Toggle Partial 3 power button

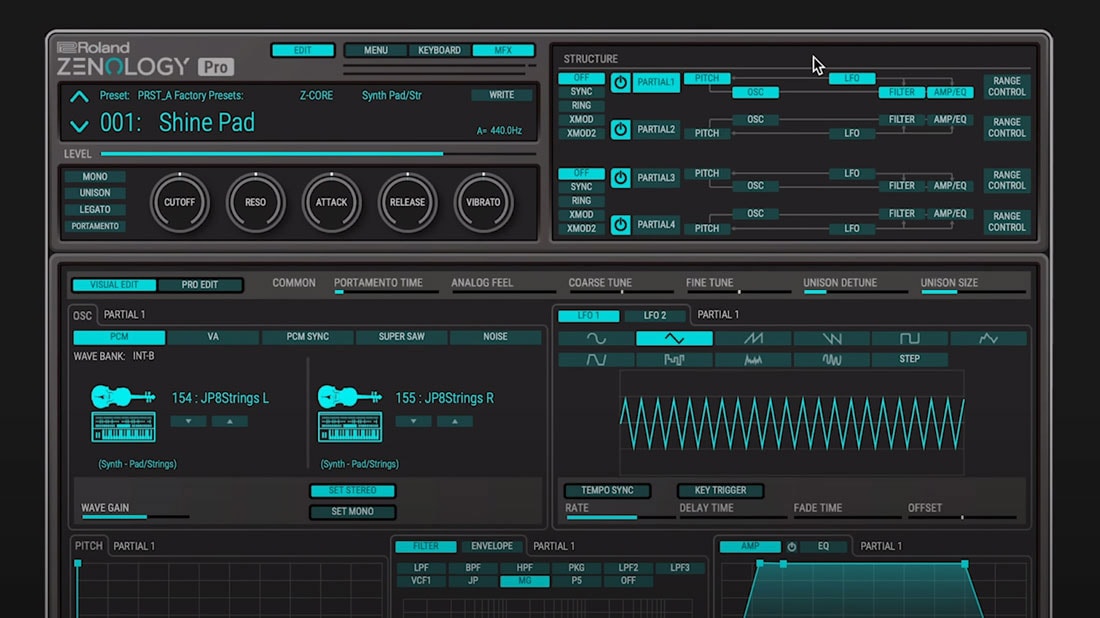pos(620,177)
